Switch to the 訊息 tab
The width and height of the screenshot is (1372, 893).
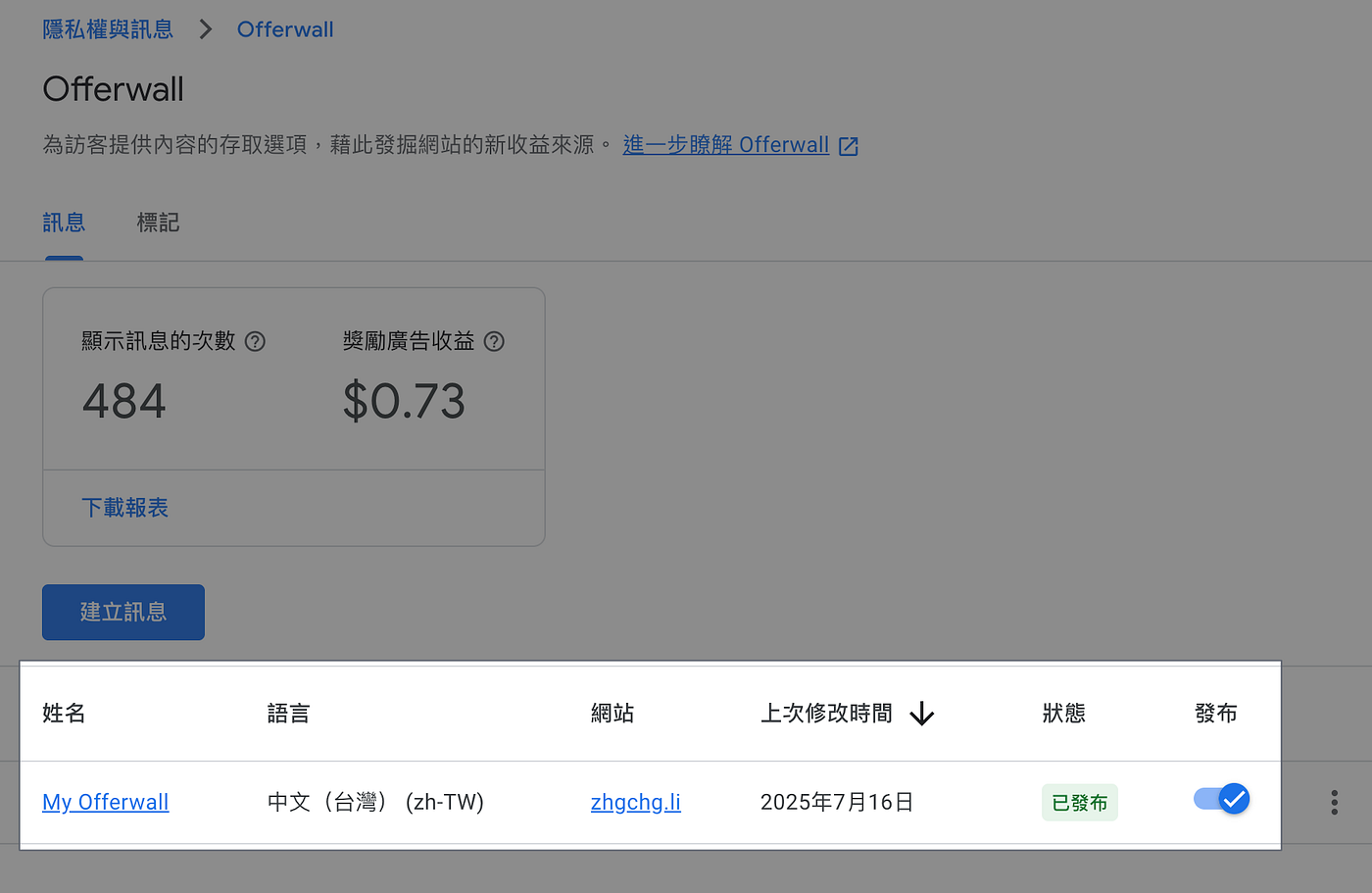[64, 223]
